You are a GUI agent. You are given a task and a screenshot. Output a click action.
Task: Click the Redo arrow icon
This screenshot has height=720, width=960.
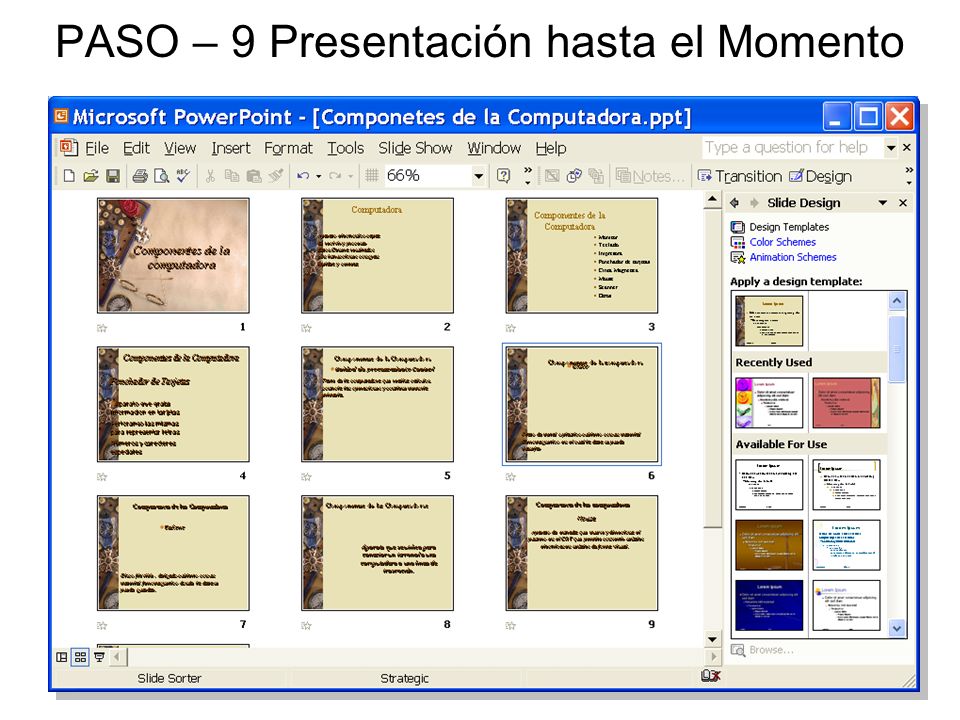pyautogui.click(x=335, y=176)
